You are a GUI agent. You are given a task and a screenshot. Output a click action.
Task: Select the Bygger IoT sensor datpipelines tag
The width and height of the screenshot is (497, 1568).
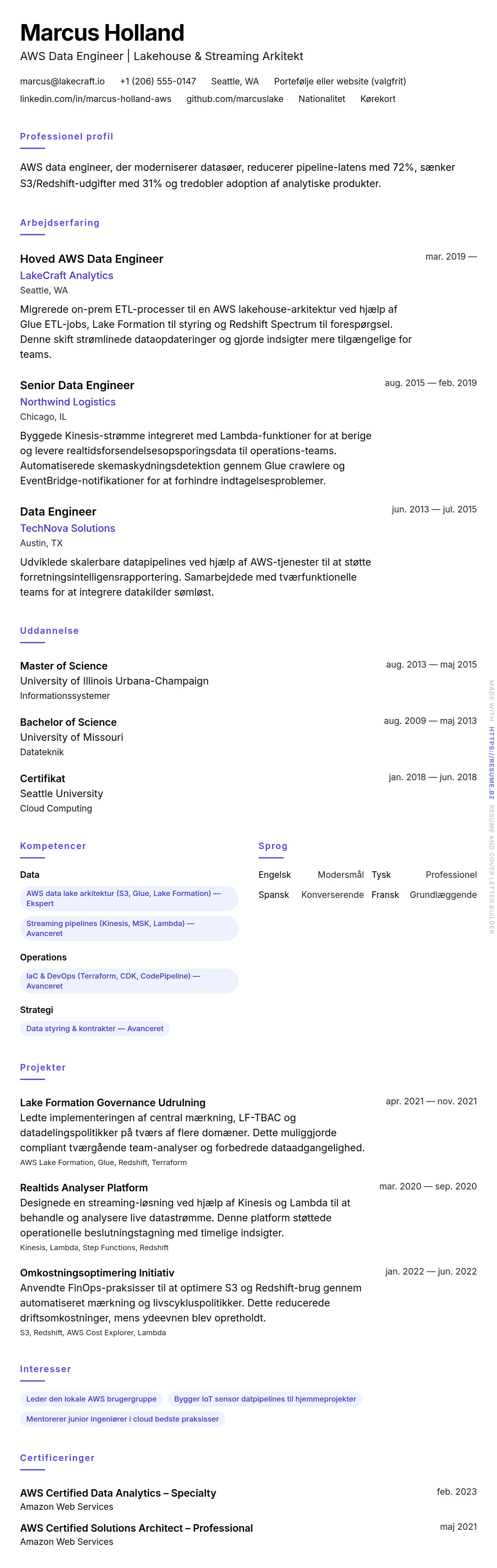click(x=265, y=1399)
